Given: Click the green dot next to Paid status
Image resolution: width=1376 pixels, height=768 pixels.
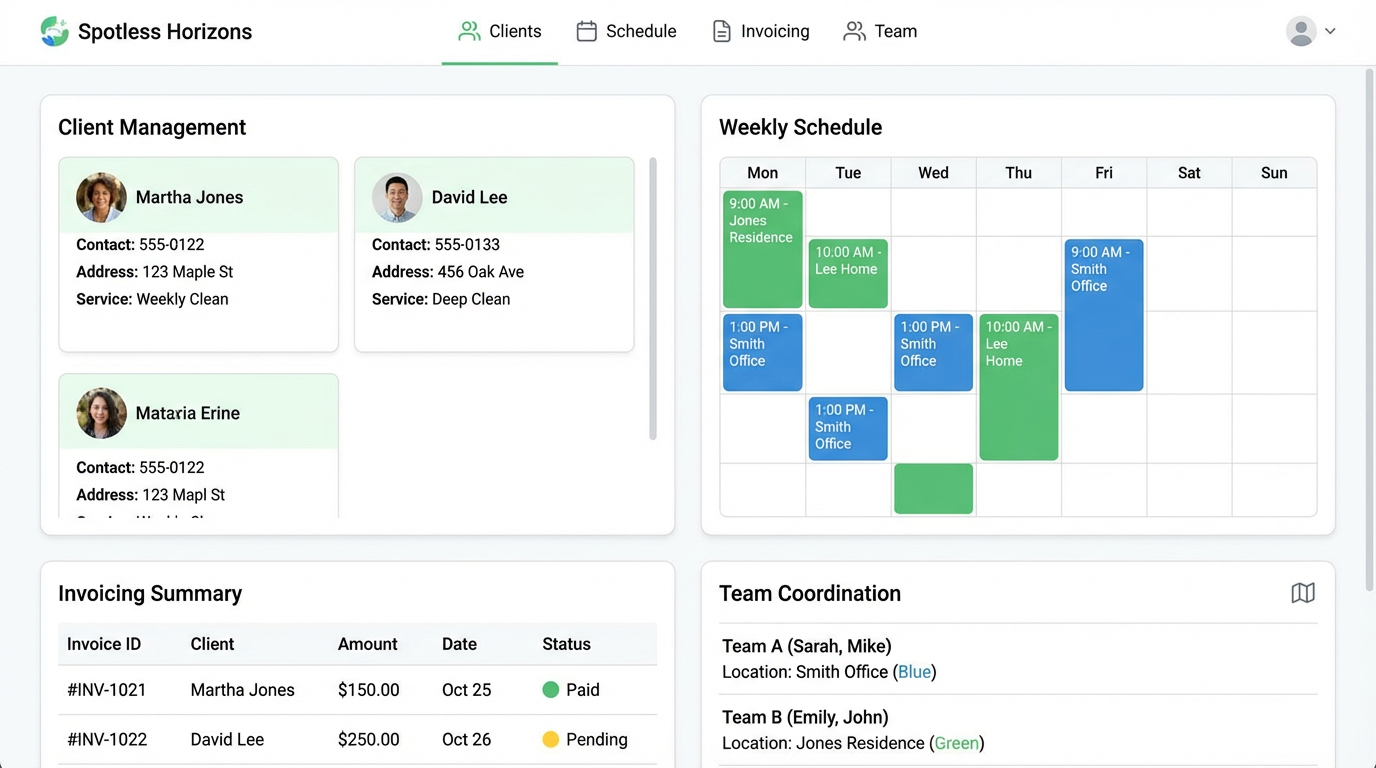Looking at the screenshot, I should (x=552, y=690).
